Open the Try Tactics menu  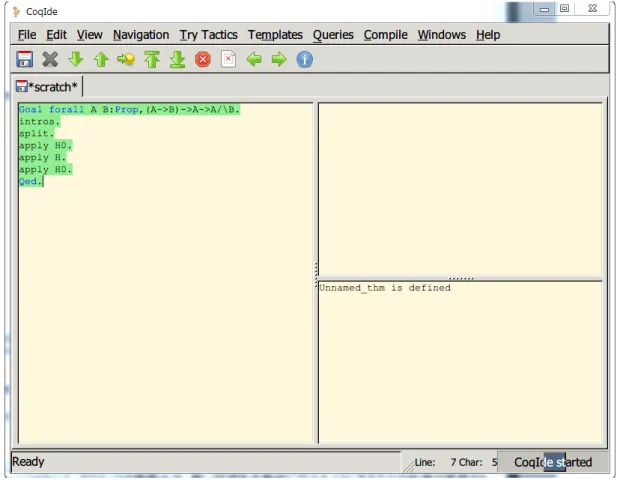click(x=209, y=35)
